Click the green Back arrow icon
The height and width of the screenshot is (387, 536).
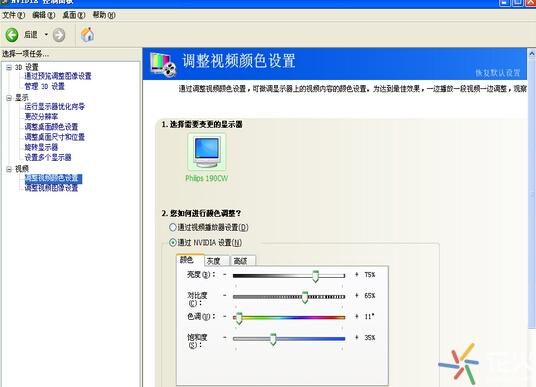tap(12, 35)
